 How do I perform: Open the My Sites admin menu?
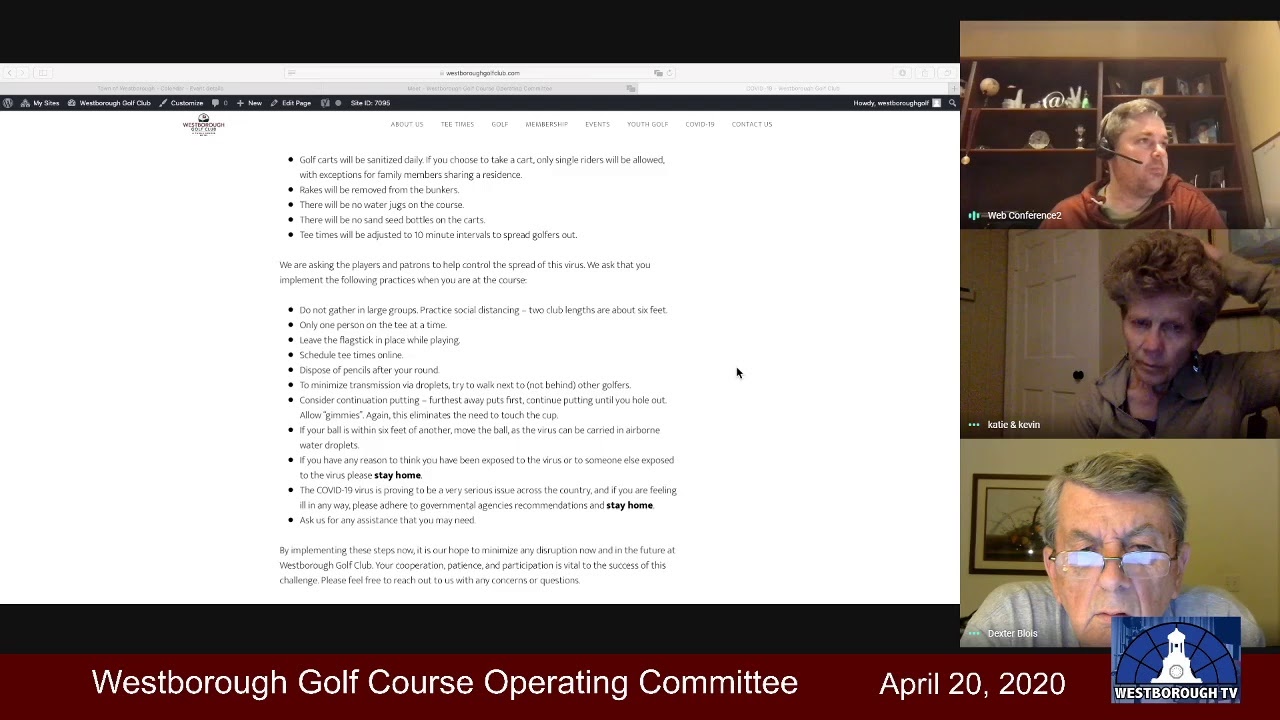[39, 103]
